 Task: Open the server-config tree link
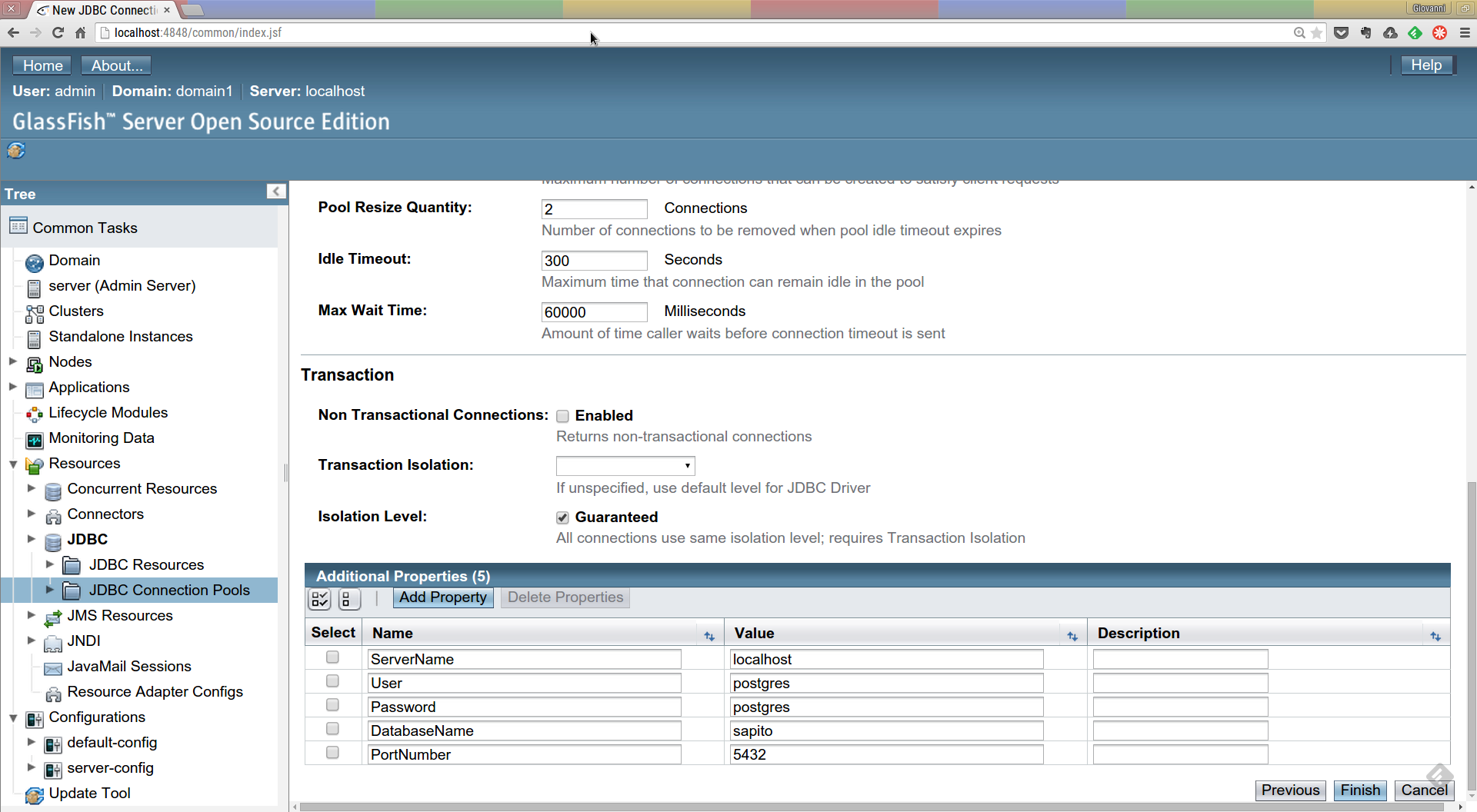pyautogui.click(x=110, y=767)
